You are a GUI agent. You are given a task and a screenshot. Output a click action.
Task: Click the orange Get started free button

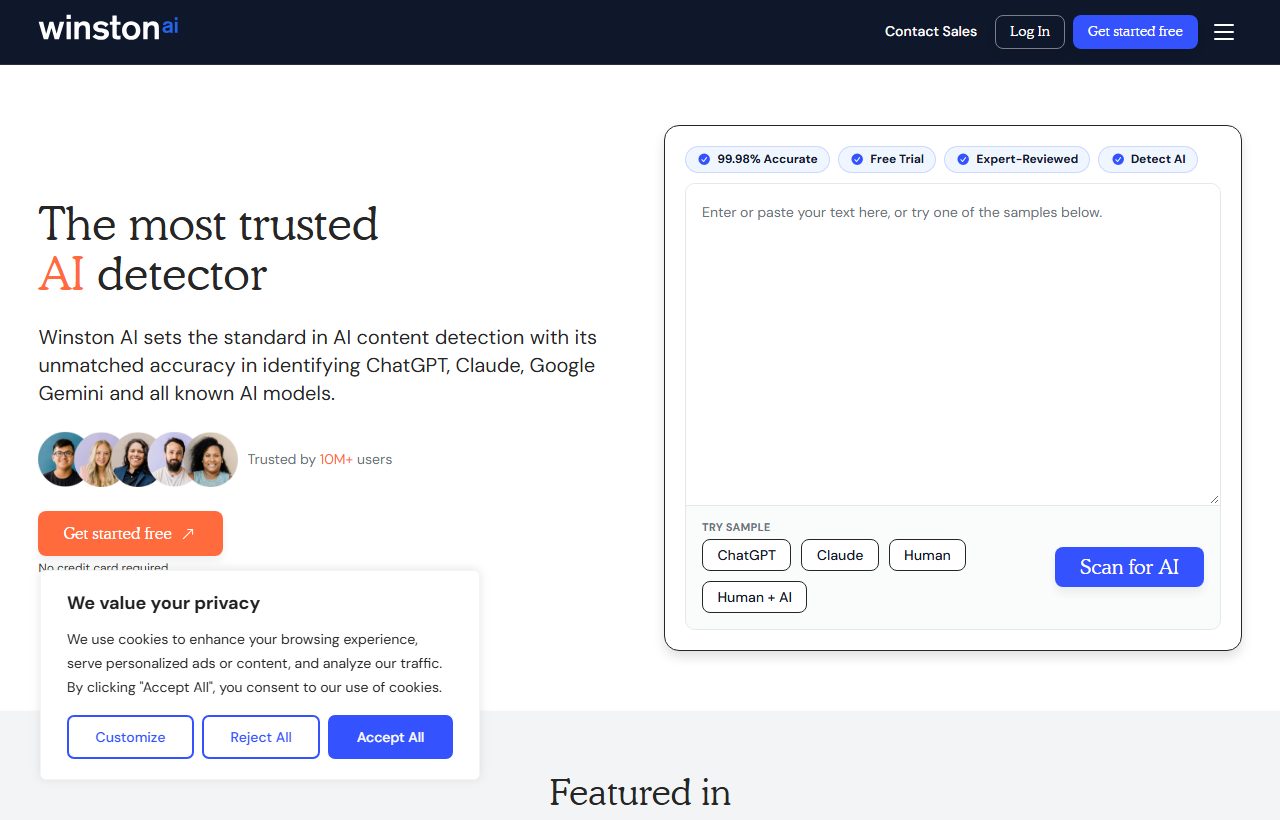tap(130, 534)
